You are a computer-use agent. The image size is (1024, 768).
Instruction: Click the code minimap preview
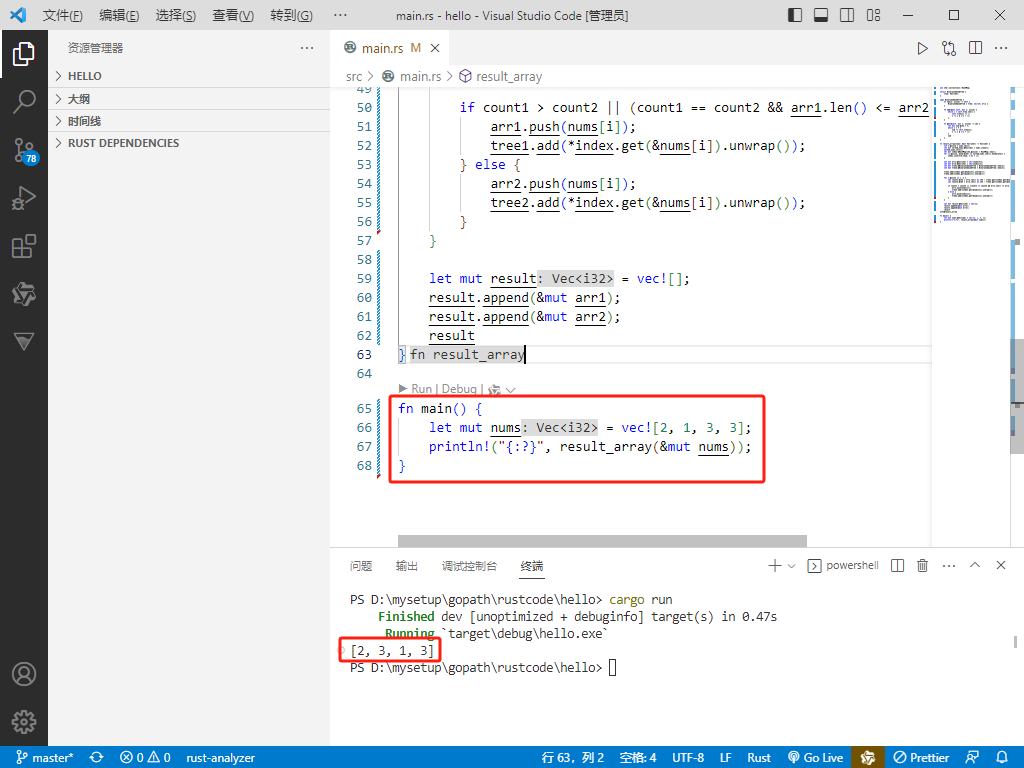click(x=971, y=154)
